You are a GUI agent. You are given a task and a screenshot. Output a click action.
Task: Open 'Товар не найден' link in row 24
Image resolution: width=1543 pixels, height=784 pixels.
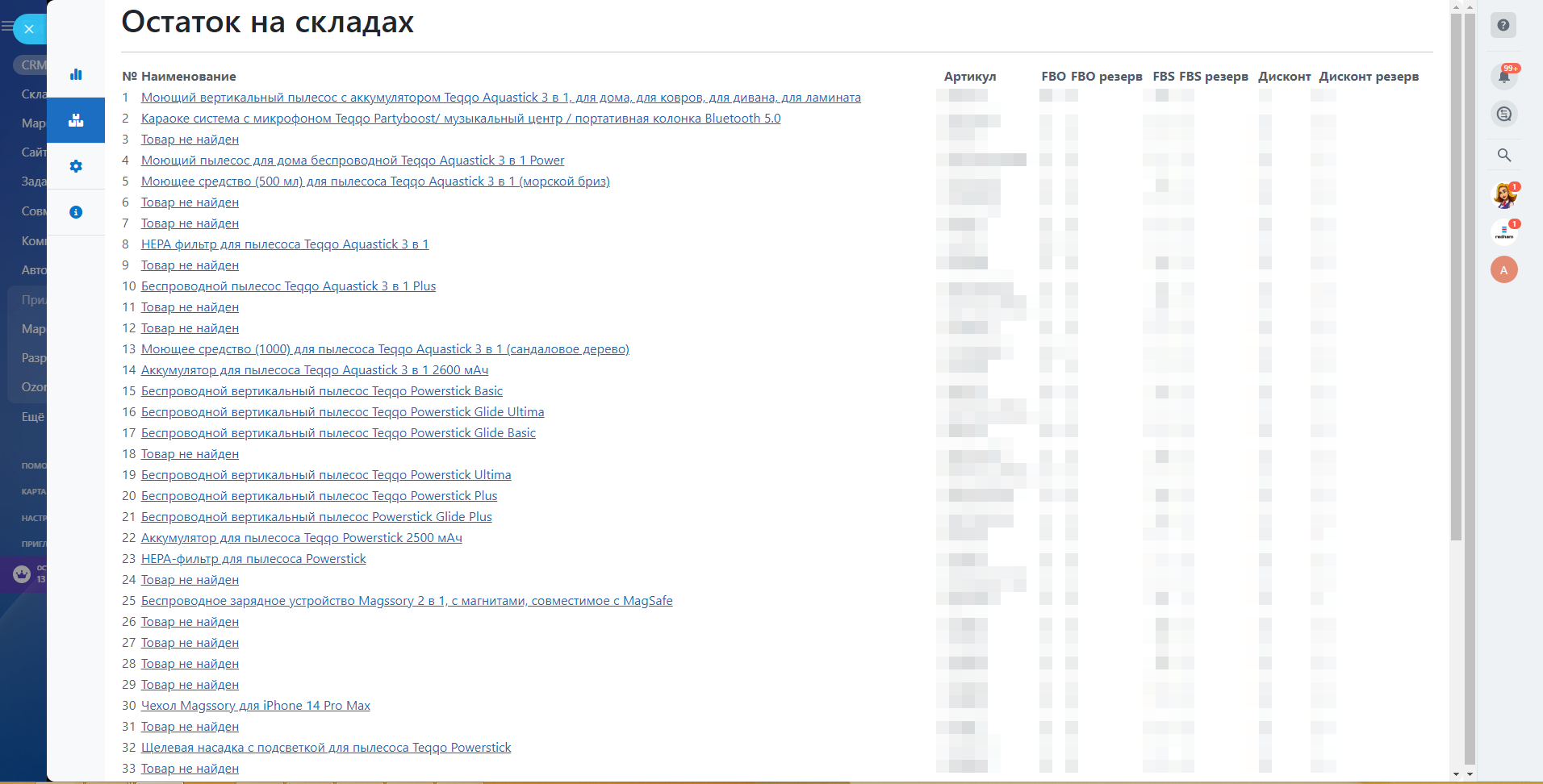tap(190, 580)
